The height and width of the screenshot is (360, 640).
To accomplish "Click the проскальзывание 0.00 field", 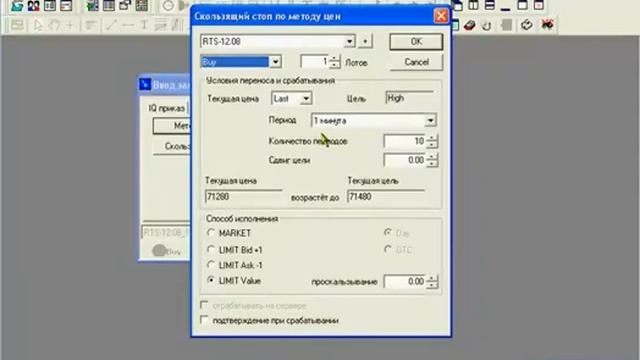I will click(404, 281).
